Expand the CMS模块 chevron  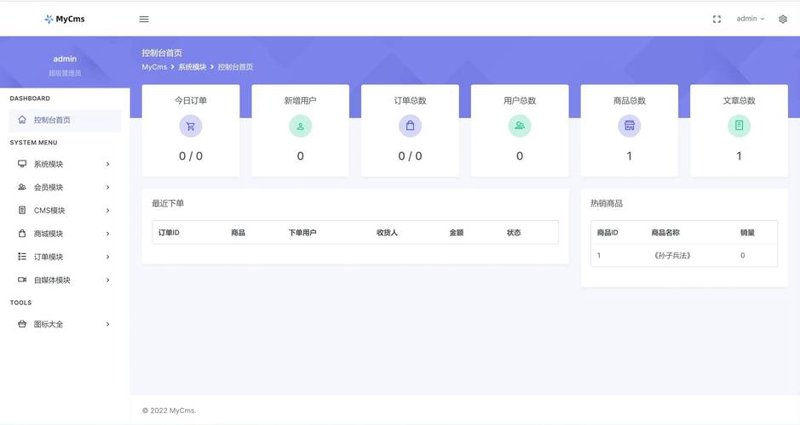click(108, 210)
